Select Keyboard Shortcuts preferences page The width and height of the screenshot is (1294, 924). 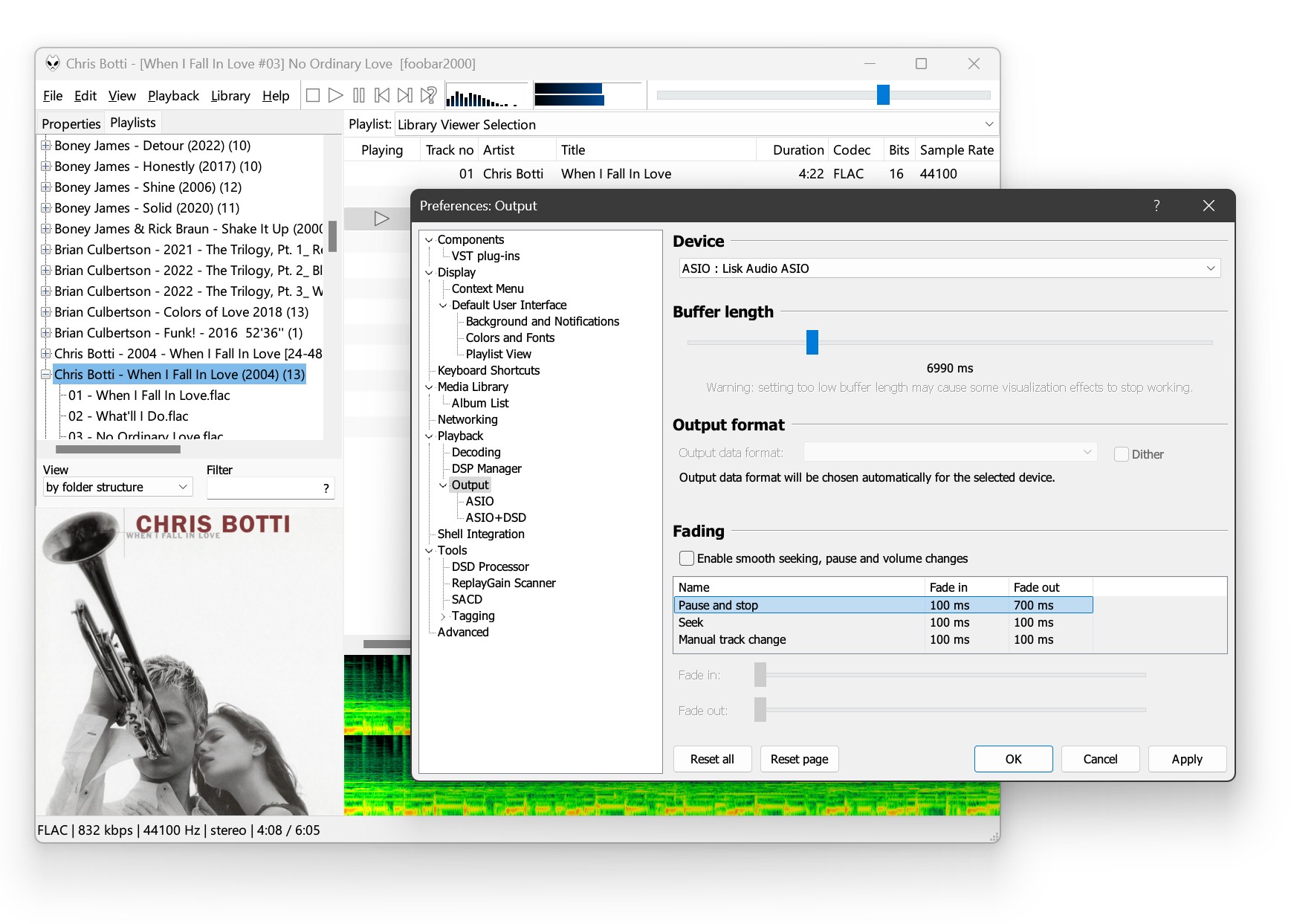tap(488, 371)
